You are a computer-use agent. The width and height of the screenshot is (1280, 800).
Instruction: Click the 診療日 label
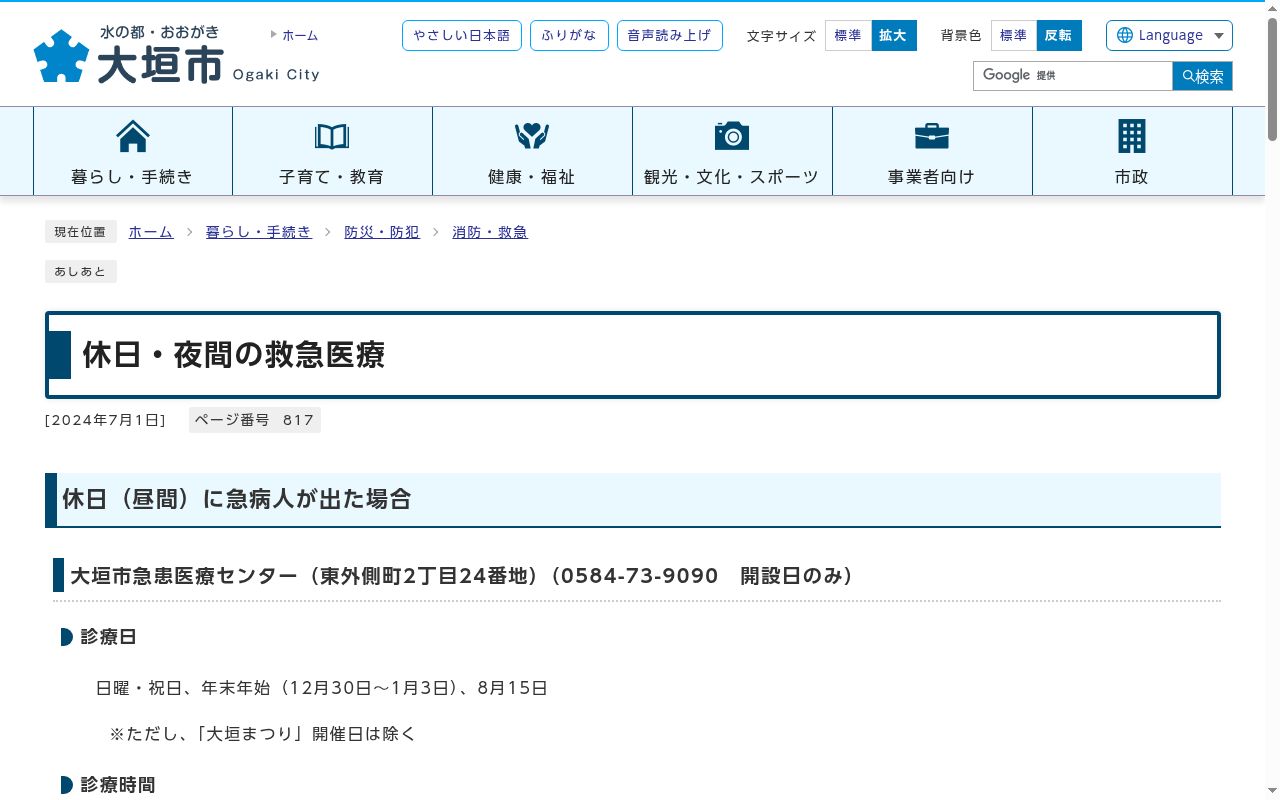pos(108,637)
